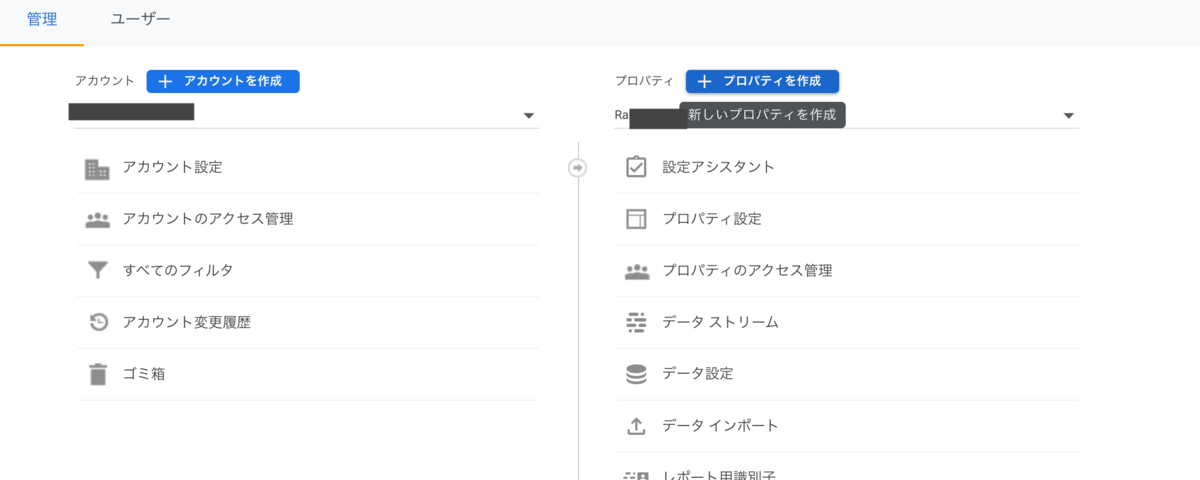
Task: Open プロパティ設定
Action: click(x=847, y=219)
